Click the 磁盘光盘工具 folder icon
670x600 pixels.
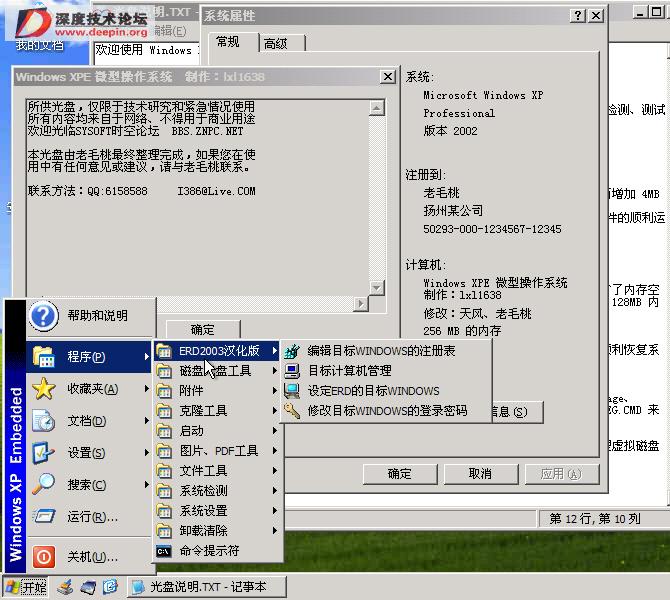coord(164,371)
